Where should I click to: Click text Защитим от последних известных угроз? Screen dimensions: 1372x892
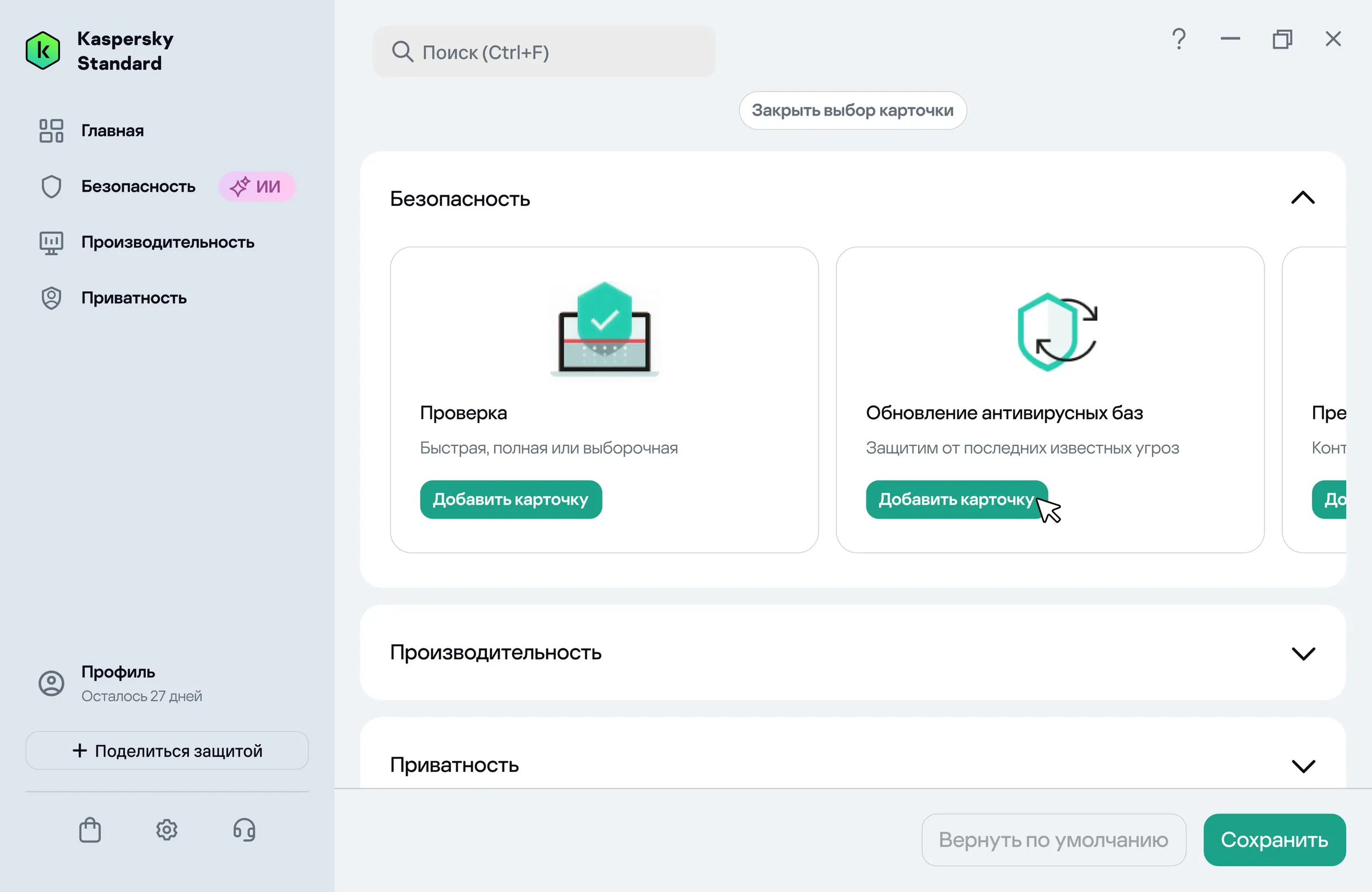tap(1023, 448)
